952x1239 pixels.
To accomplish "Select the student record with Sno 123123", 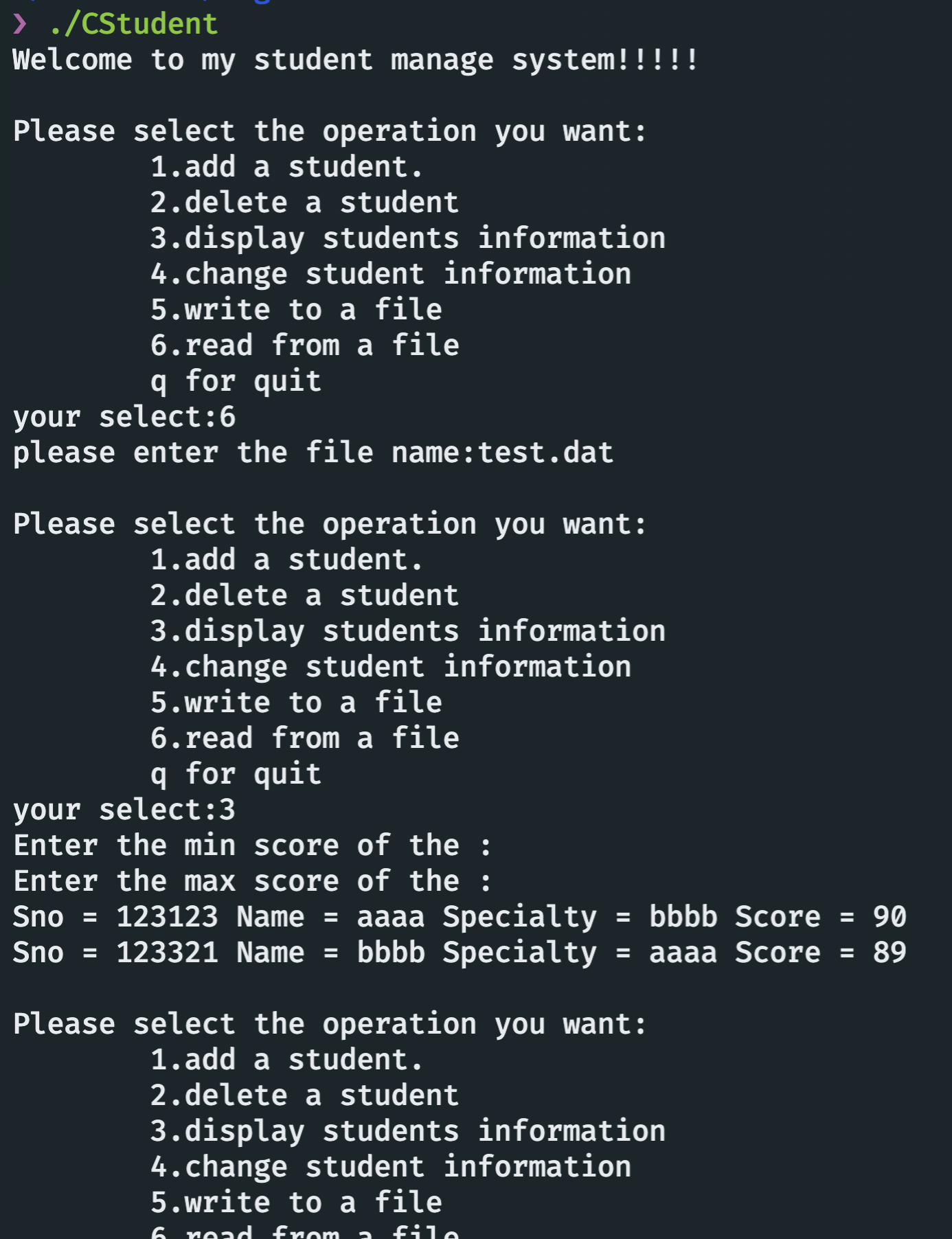I will pos(459,917).
